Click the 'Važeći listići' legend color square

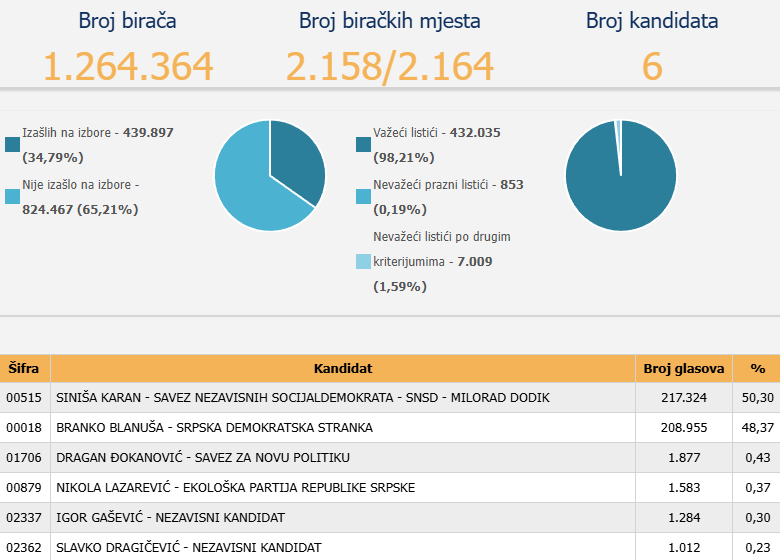click(364, 145)
